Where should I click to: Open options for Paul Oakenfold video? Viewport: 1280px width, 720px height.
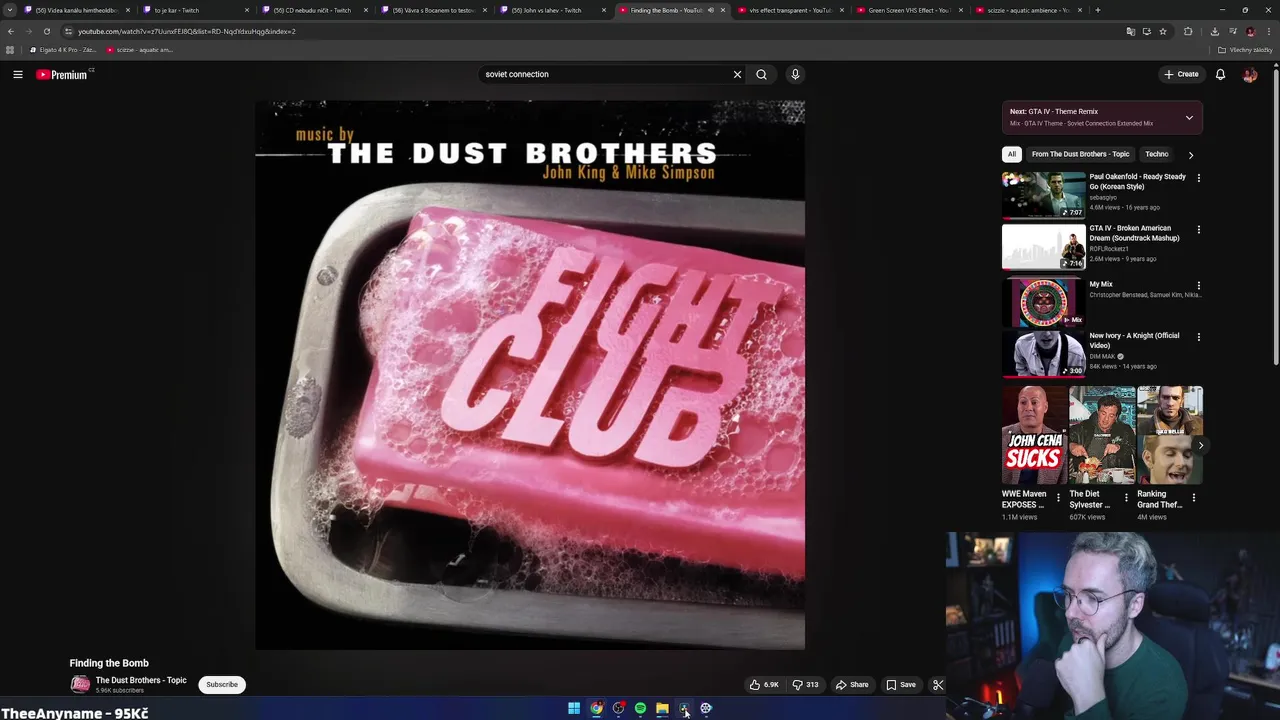pos(1199,178)
